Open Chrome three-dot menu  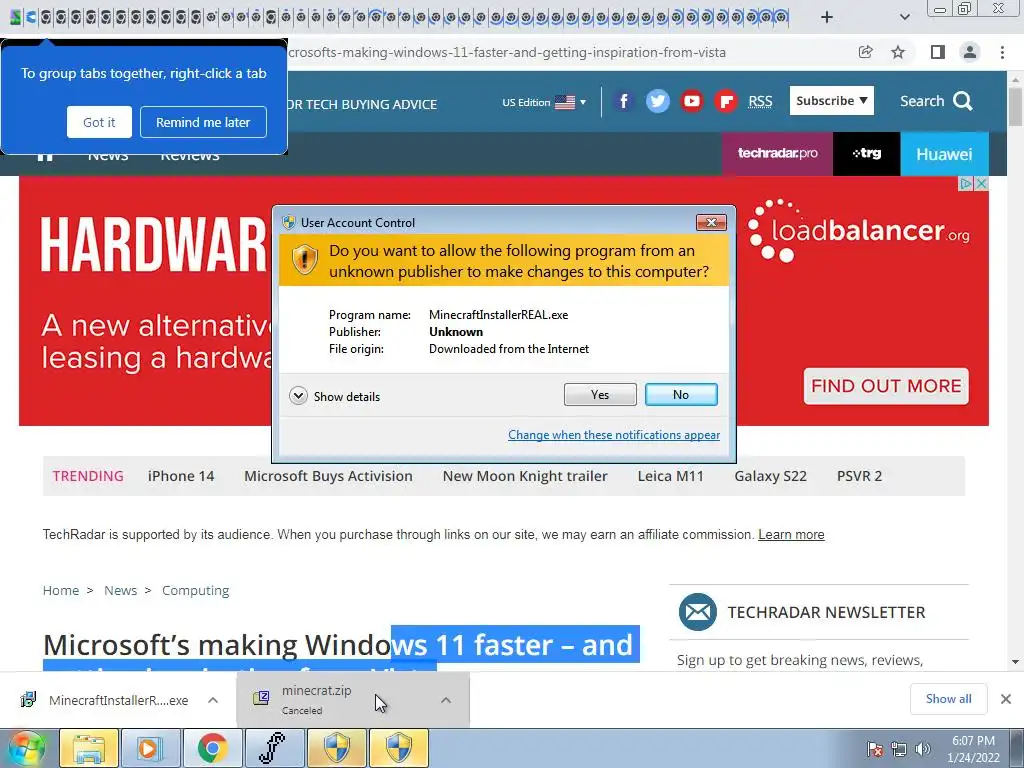tap(1002, 52)
